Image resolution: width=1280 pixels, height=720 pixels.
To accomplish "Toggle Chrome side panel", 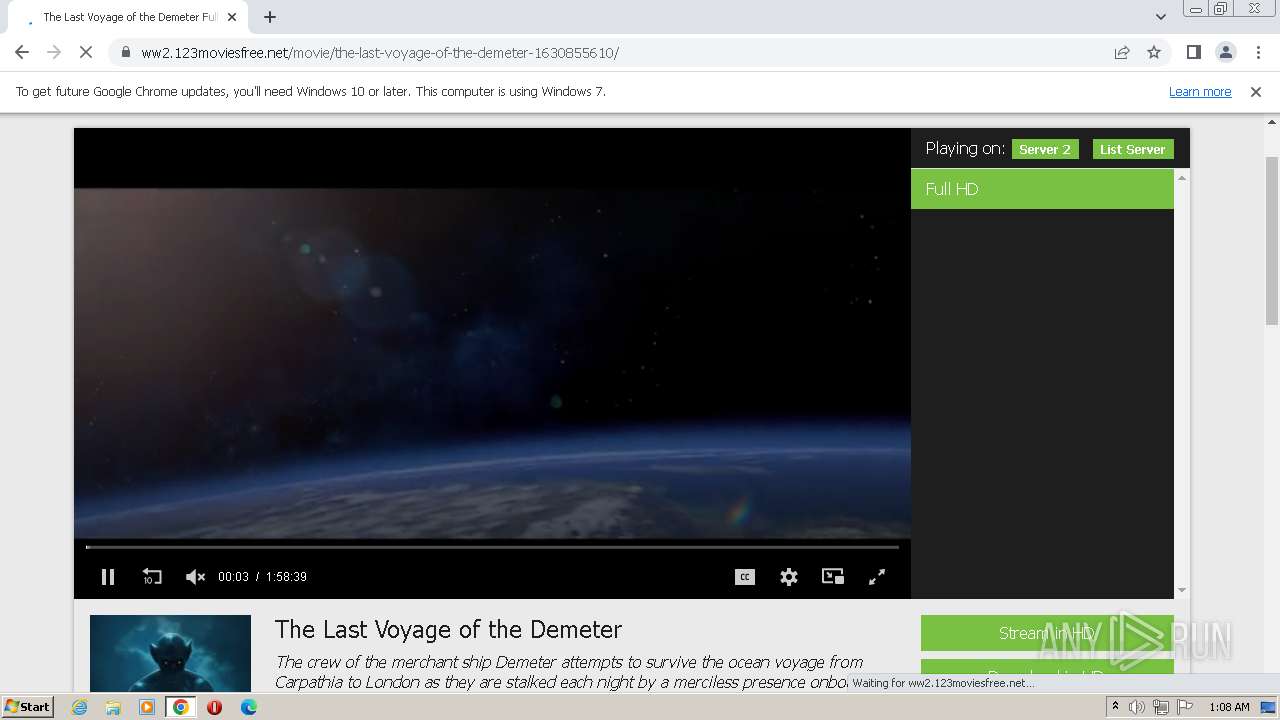I will pos(1193,53).
